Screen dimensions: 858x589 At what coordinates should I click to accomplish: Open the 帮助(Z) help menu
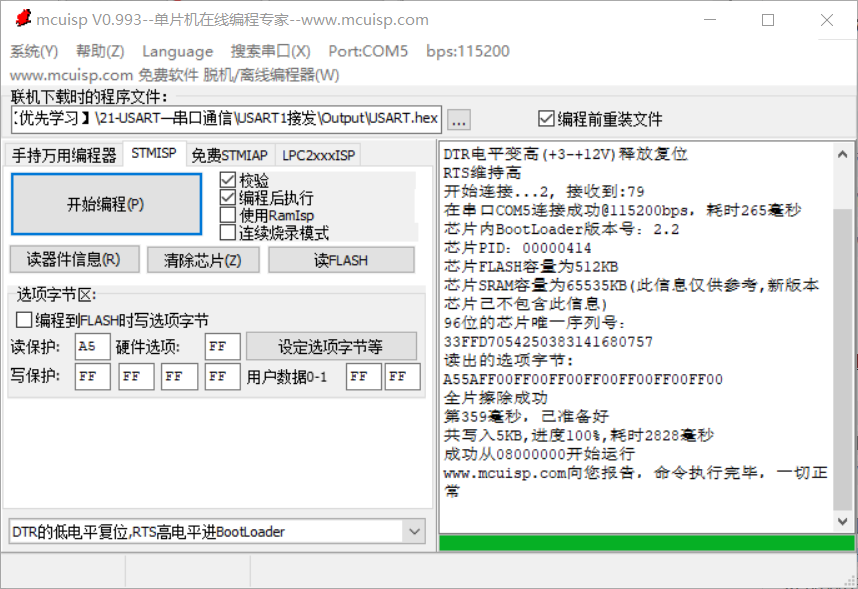(x=97, y=51)
